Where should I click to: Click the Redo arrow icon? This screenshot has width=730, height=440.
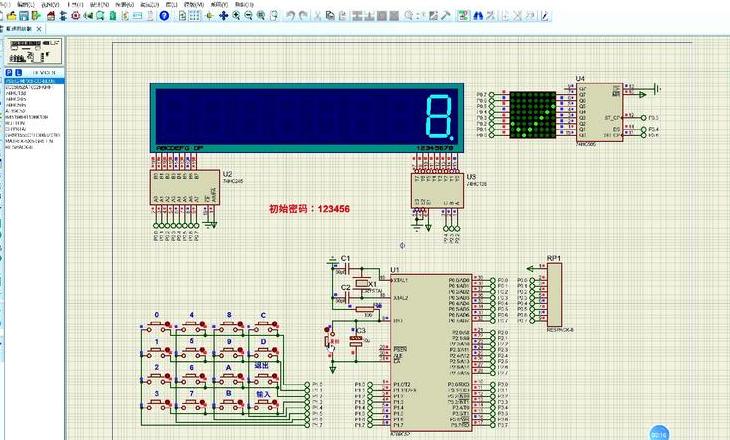pyautogui.click(x=303, y=16)
